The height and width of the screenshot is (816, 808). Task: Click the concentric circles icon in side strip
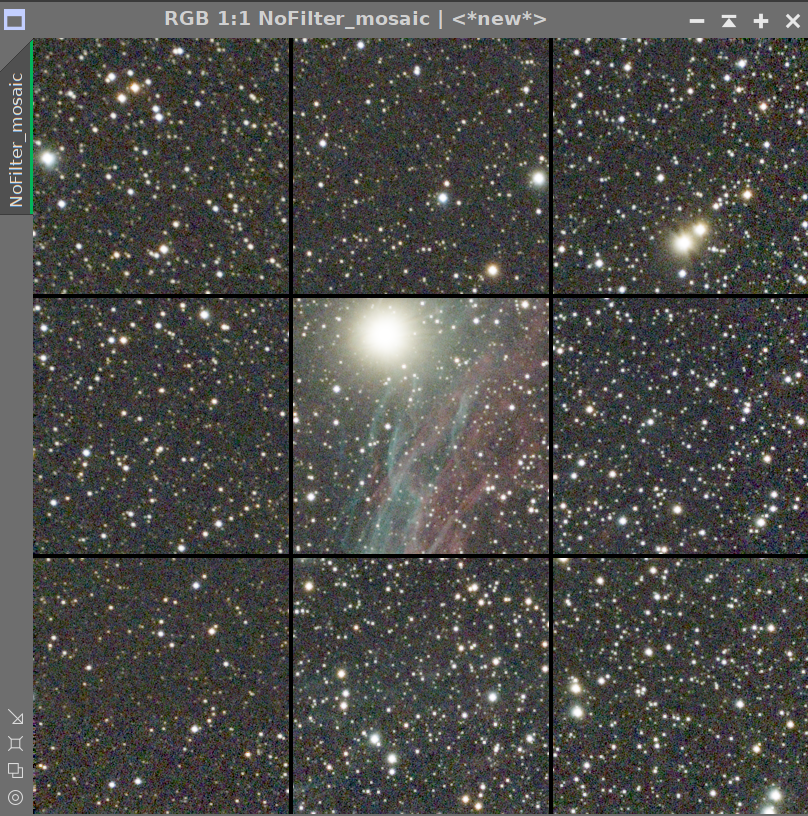click(16, 797)
